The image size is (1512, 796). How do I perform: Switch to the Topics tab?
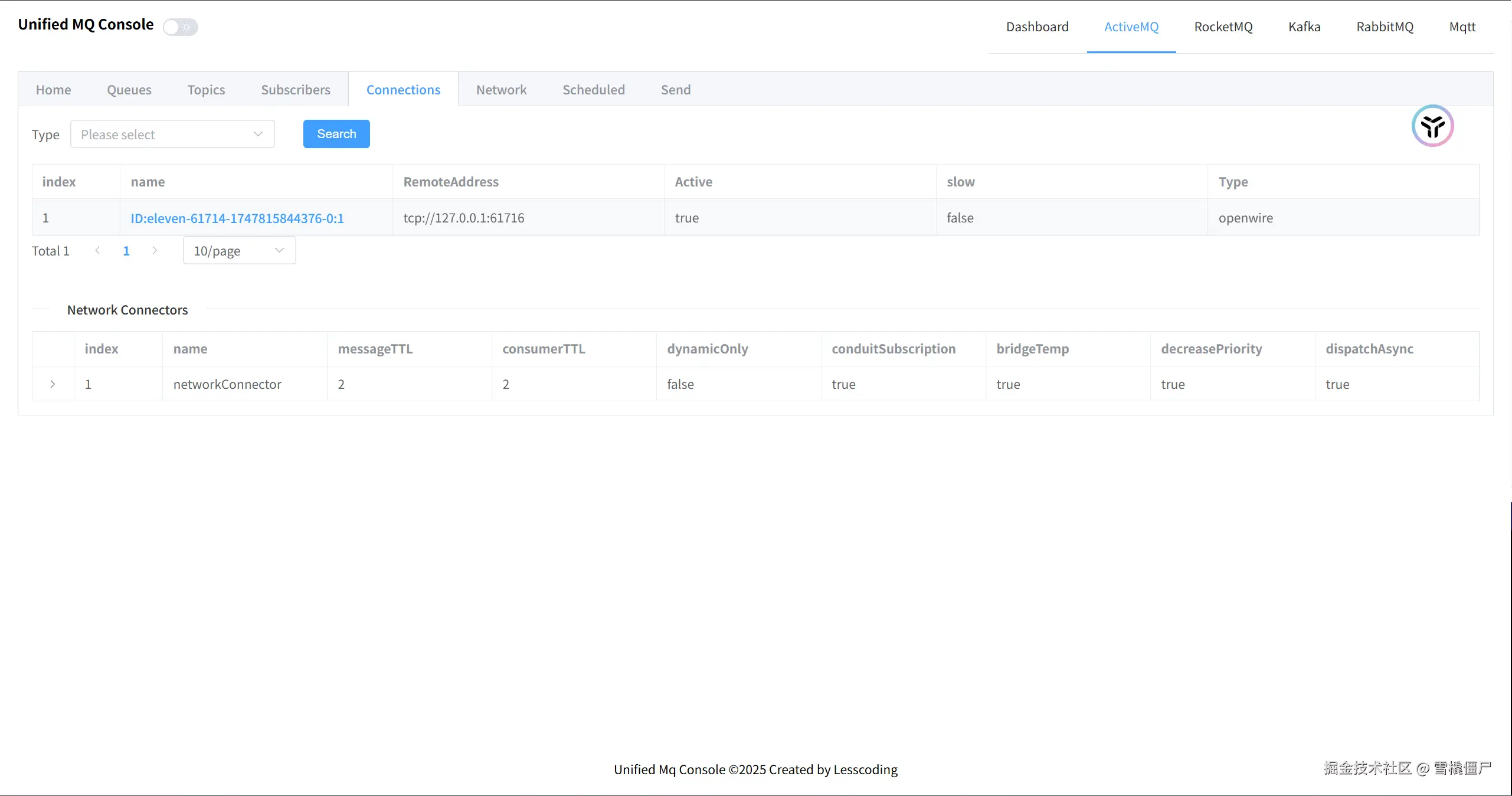206,90
